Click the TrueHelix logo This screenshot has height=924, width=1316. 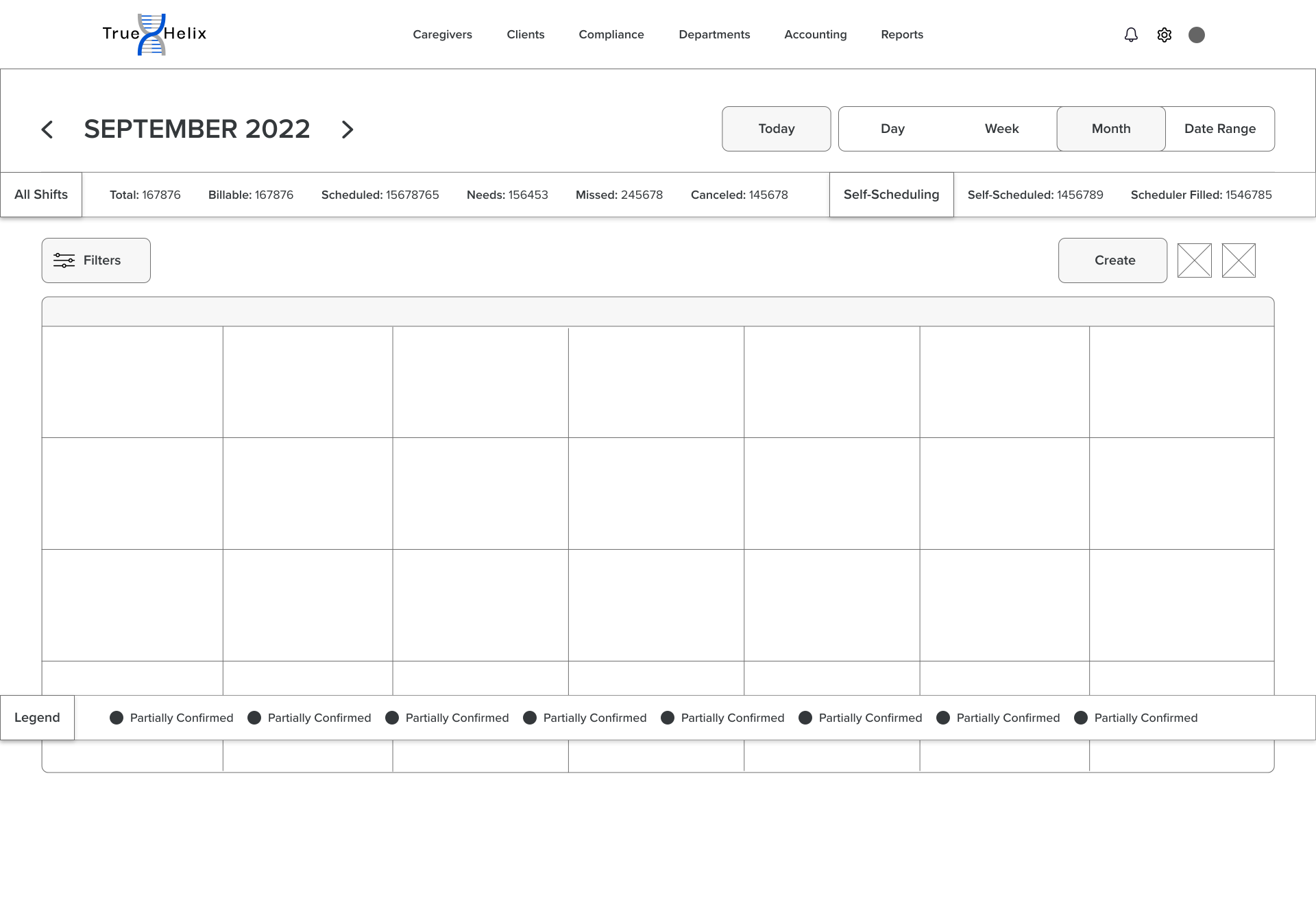click(154, 34)
